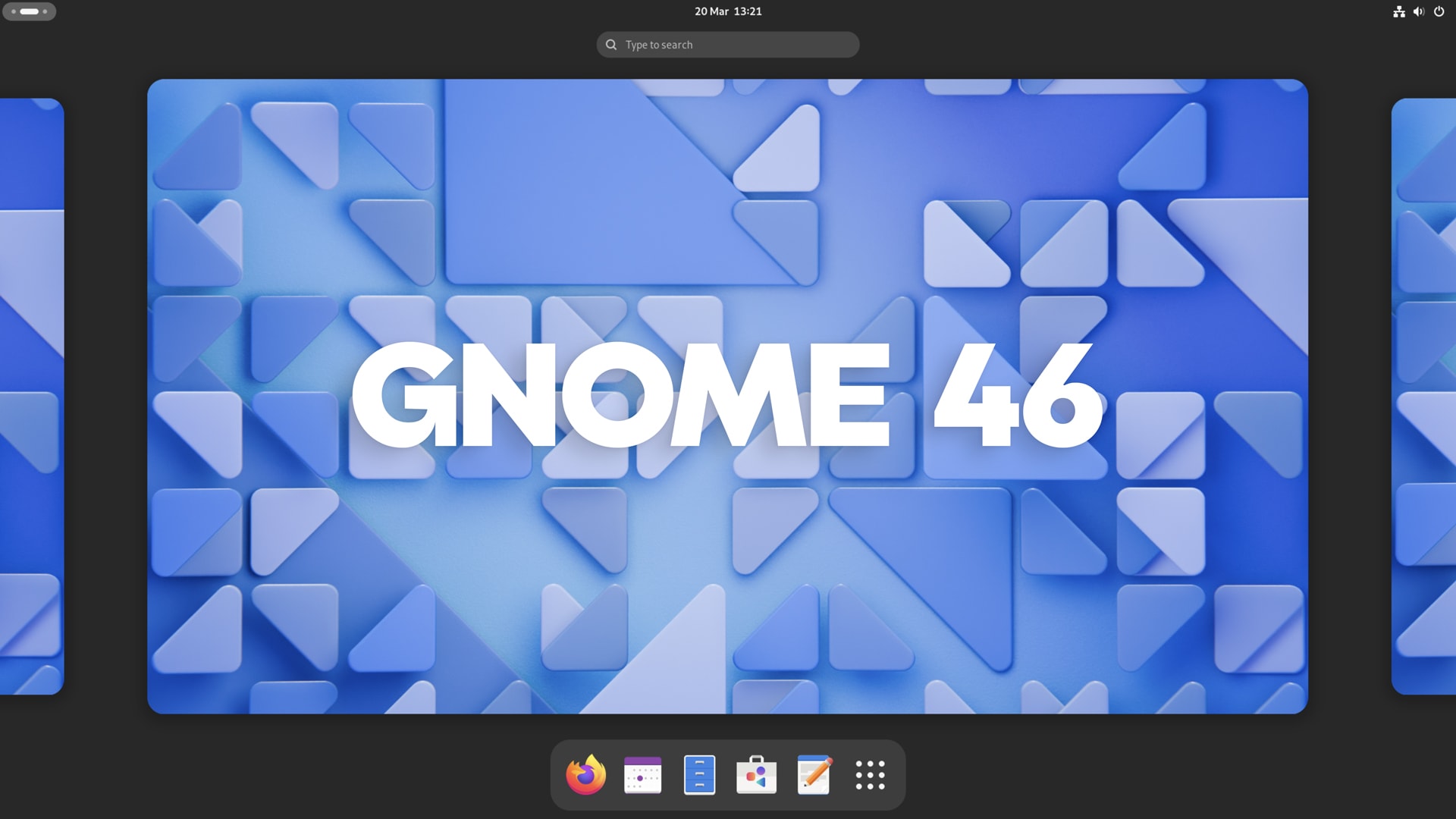Open the Text Editor app icon
Screen dimensions: 1456x819
click(814, 775)
